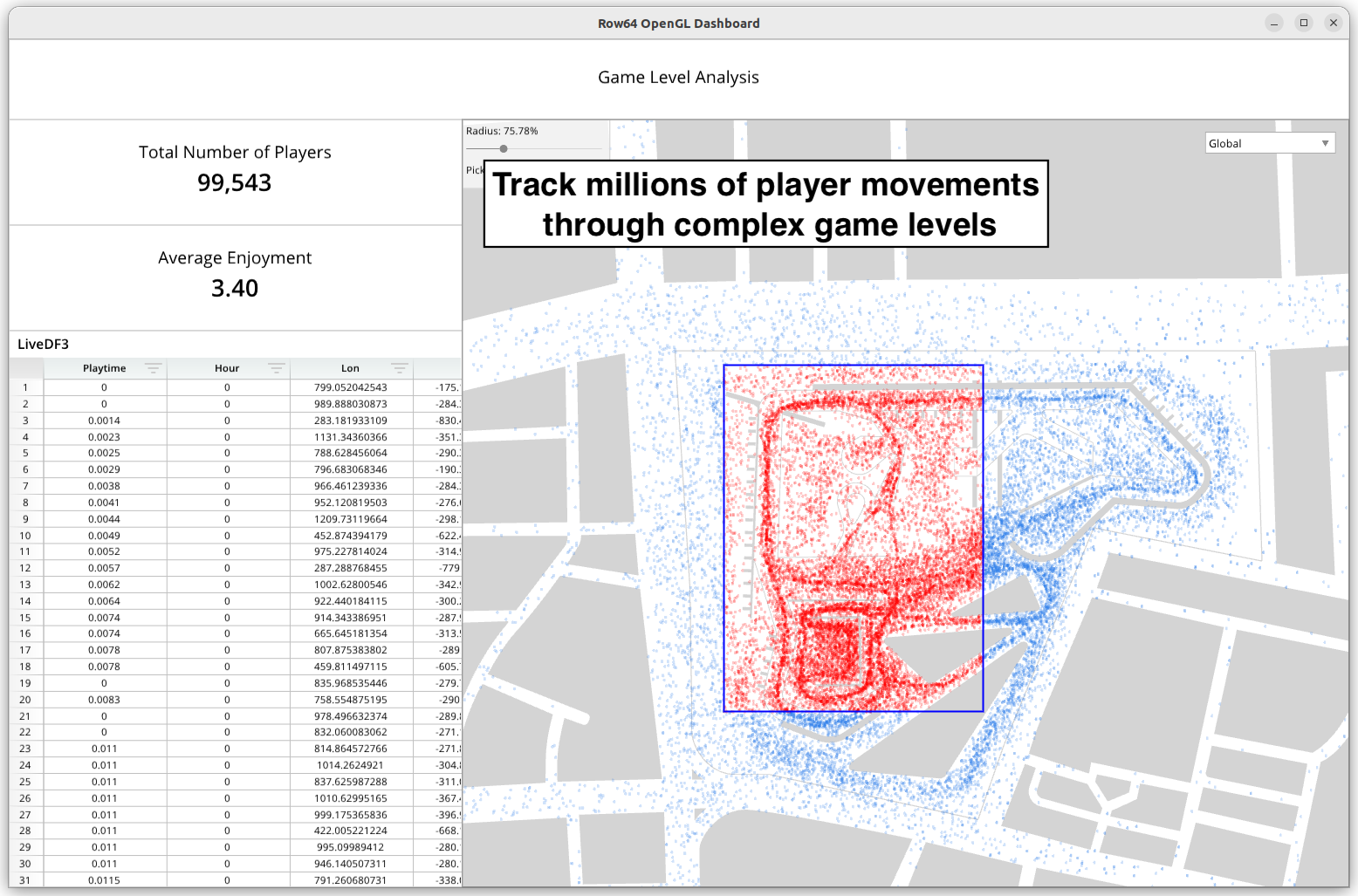Click the Total Number of Players count
Viewport: 1358px width, 896px height.
235,182
